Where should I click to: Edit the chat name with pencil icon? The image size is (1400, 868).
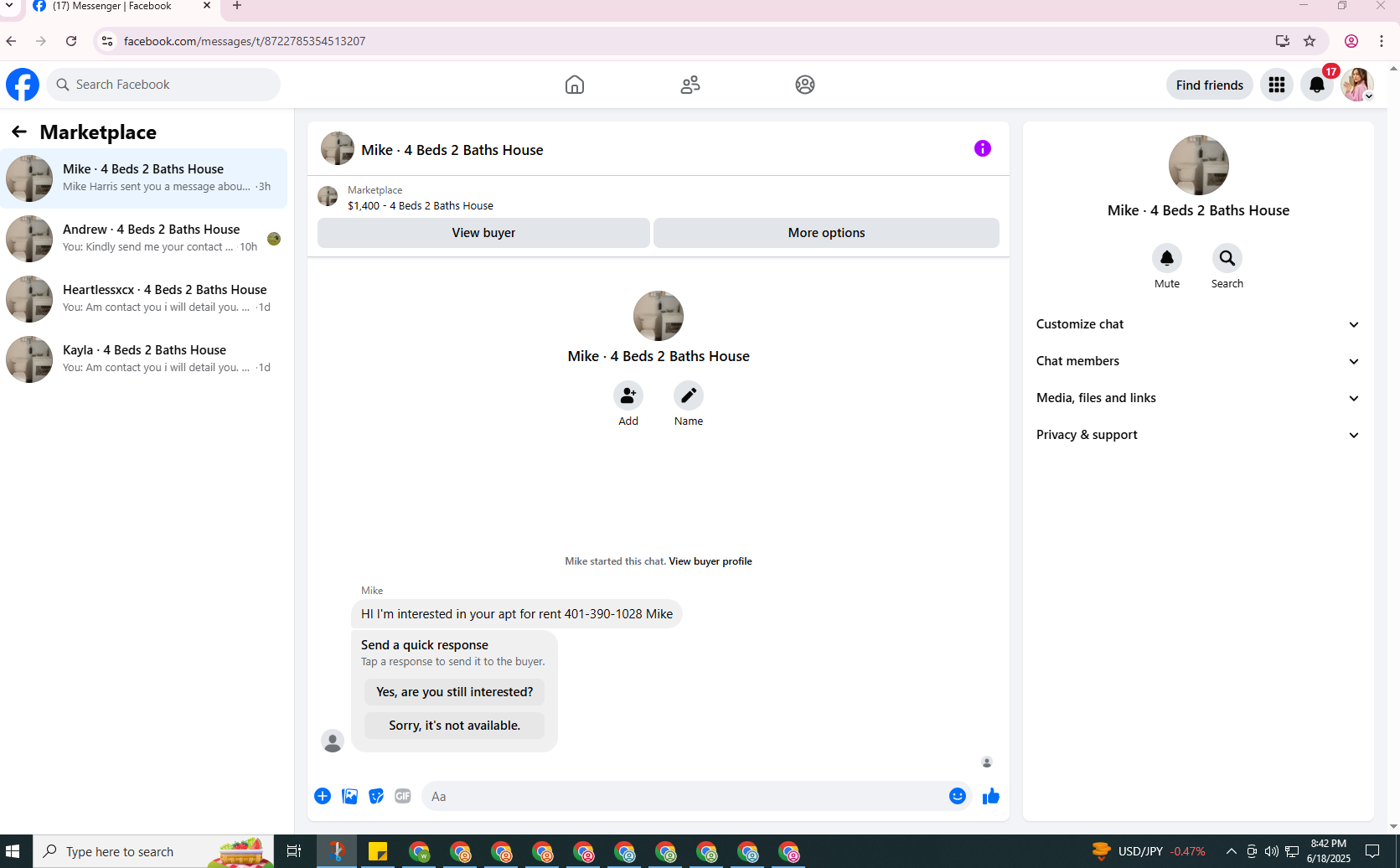pyautogui.click(x=689, y=395)
